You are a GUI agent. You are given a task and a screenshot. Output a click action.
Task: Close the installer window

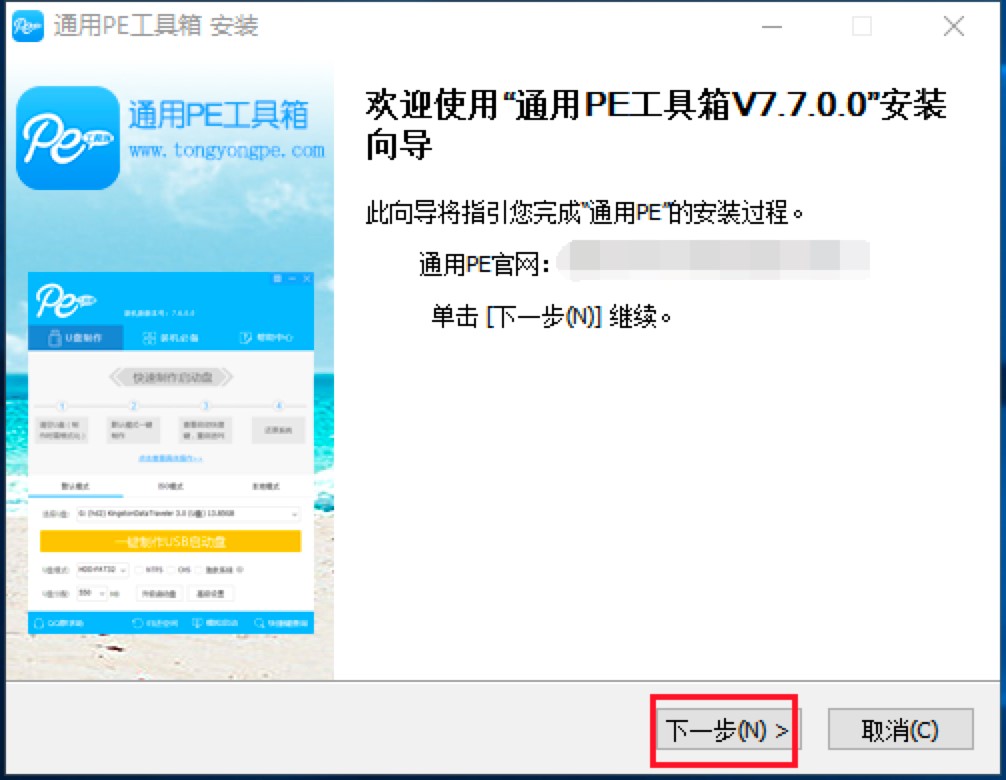point(953,26)
